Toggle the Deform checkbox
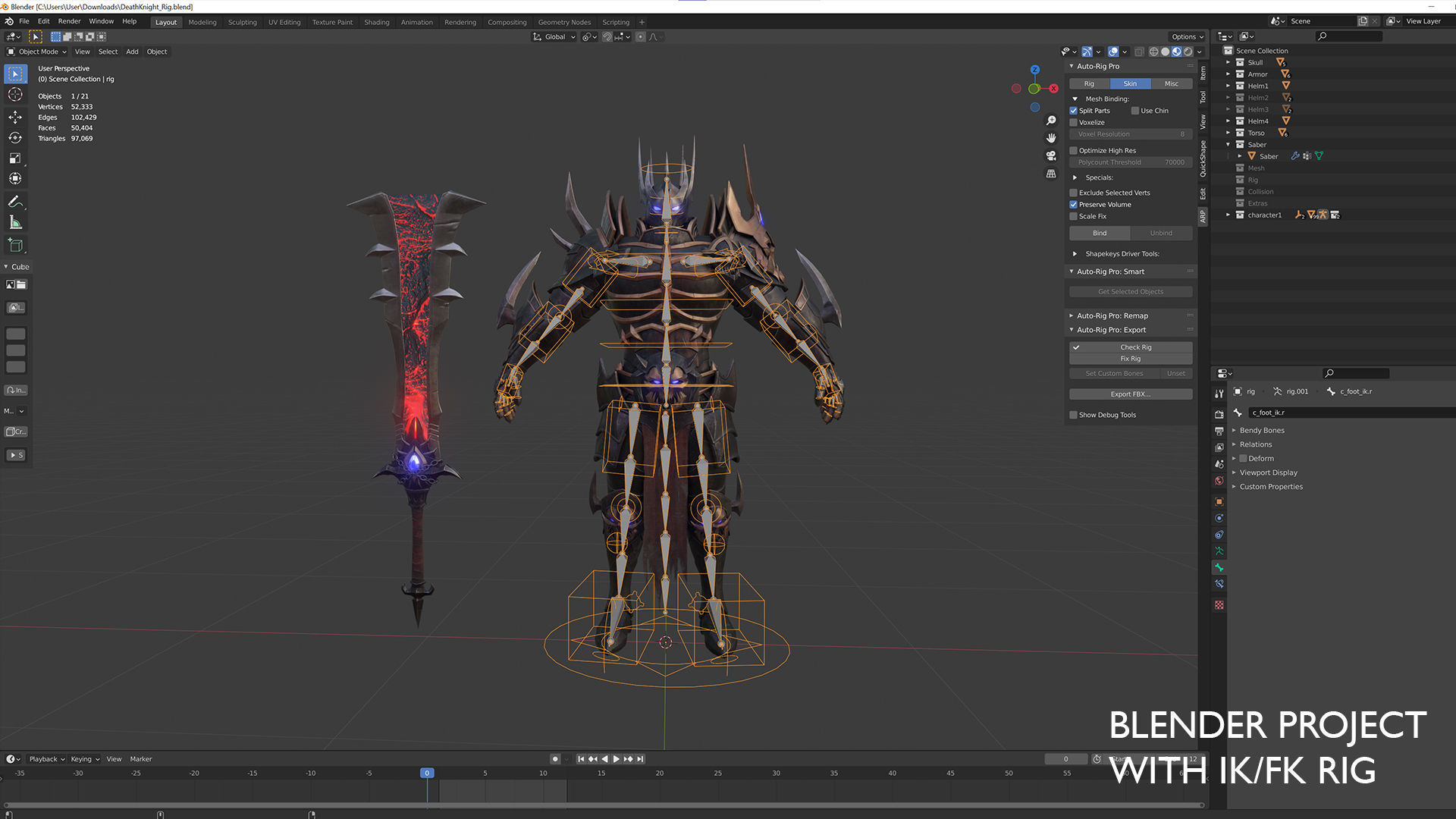Screen dimensions: 1456x819 pyautogui.click(x=1243, y=459)
